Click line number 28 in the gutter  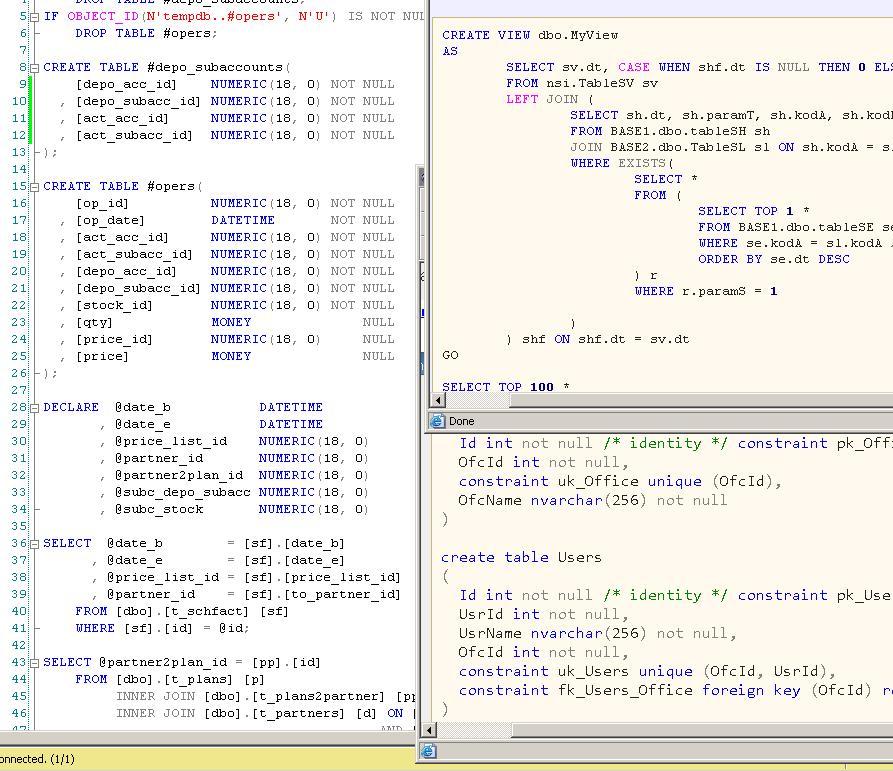coord(20,408)
